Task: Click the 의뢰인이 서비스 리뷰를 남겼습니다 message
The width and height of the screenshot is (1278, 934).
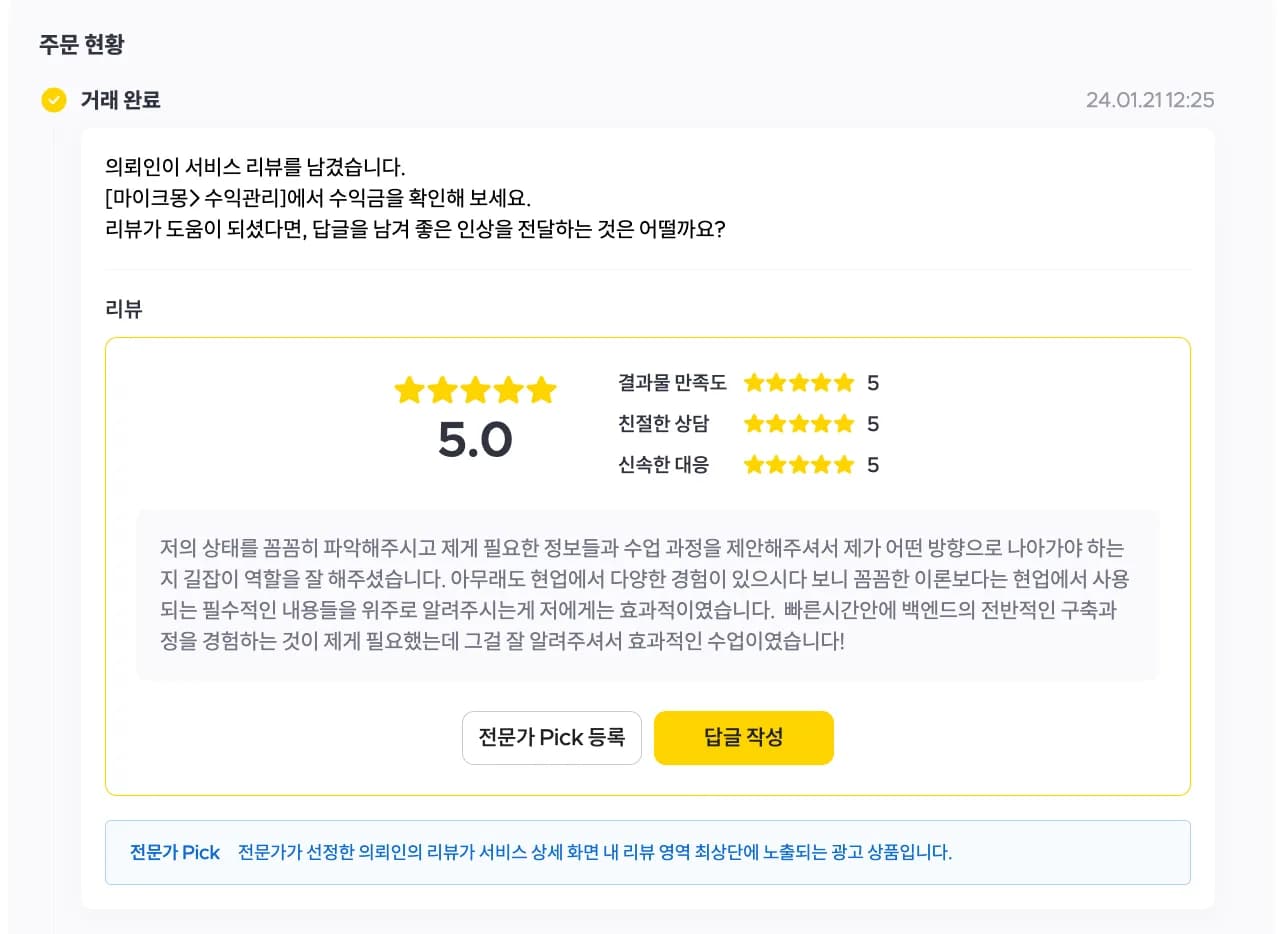Action: [255, 166]
